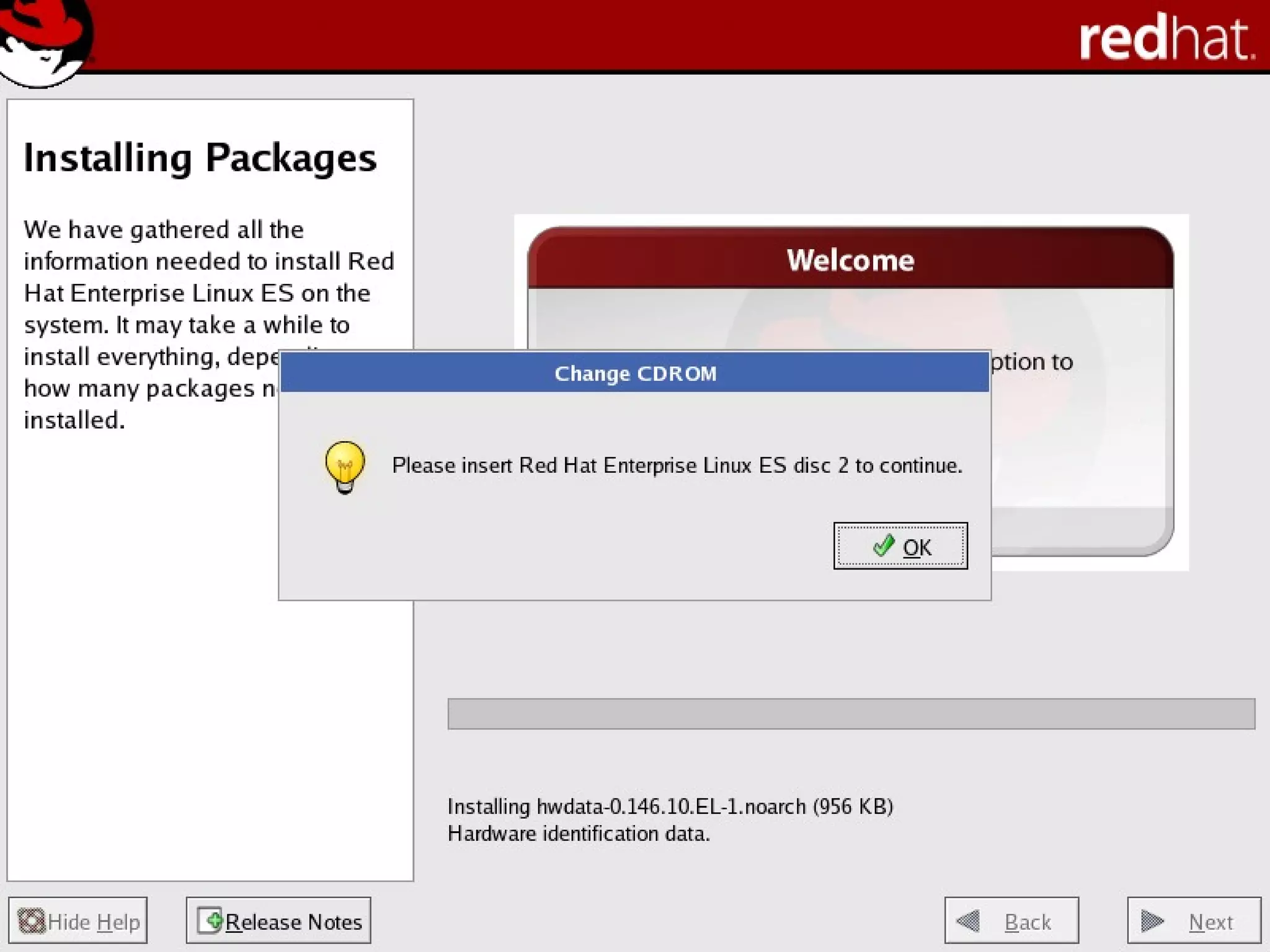
Task: Open the Release Notes
Action: tap(278, 920)
